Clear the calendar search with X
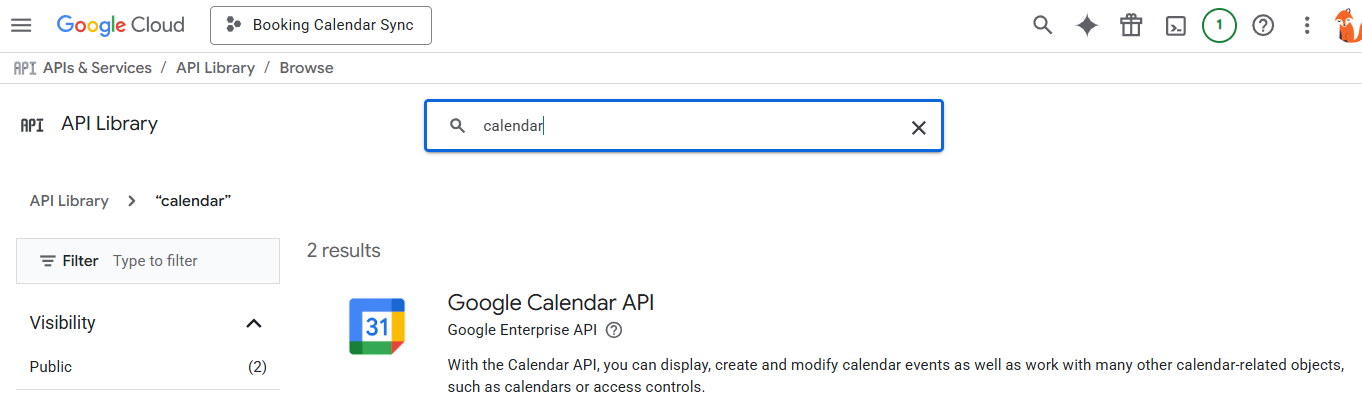The width and height of the screenshot is (1362, 411). coord(918,127)
